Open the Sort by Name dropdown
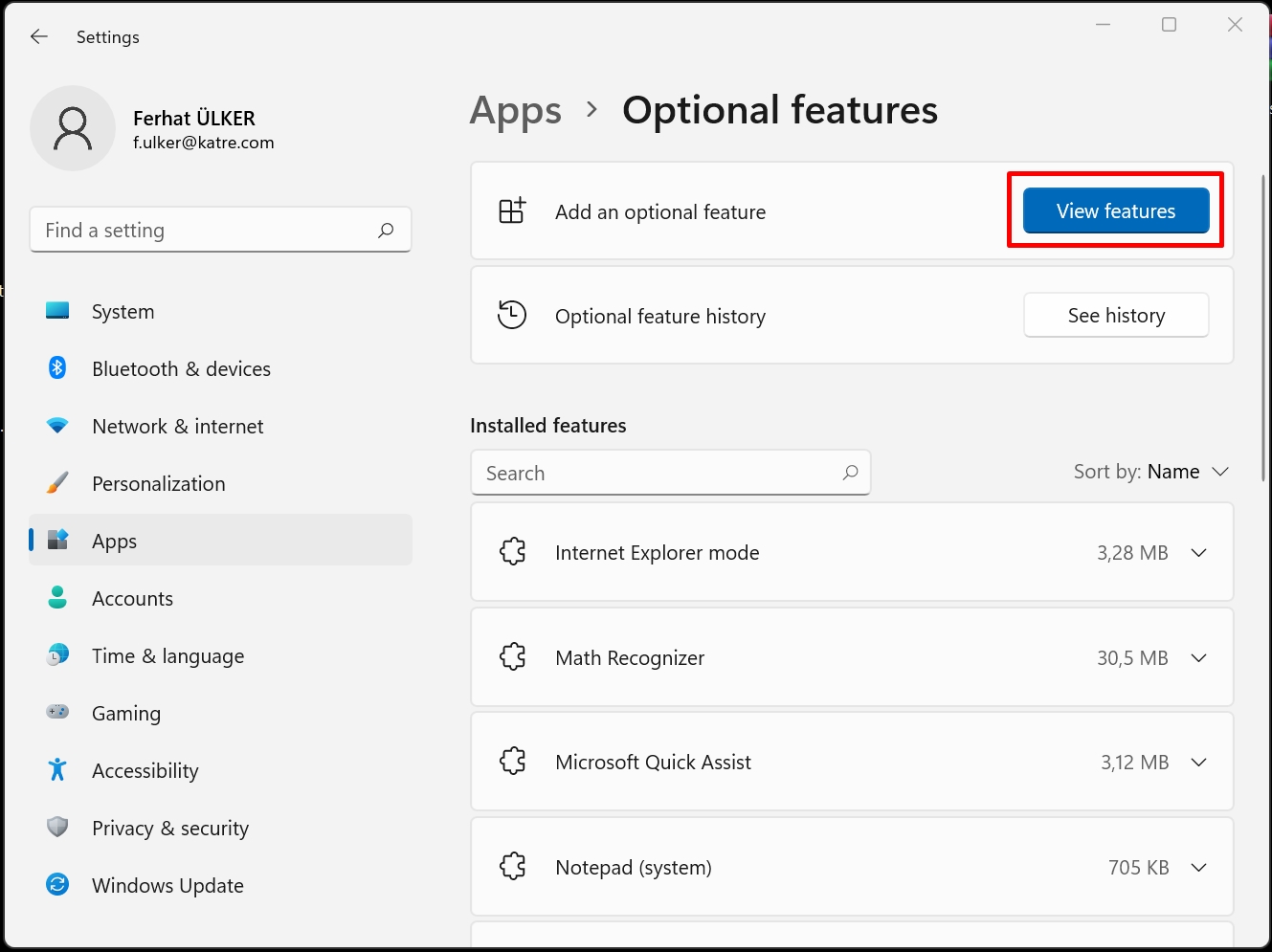Image resolution: width=1272 pixels, height=952 pixels. (x=1151, y=472)
